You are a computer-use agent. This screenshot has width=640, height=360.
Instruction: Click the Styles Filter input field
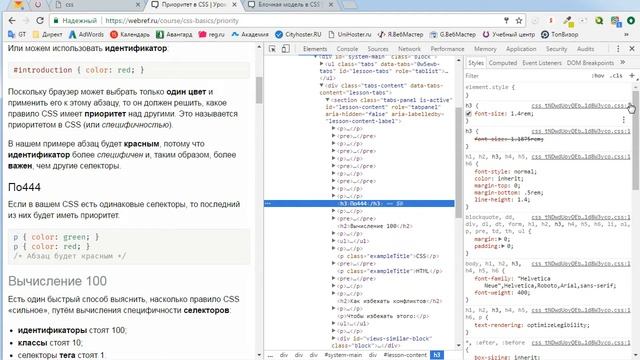point(527,76)
